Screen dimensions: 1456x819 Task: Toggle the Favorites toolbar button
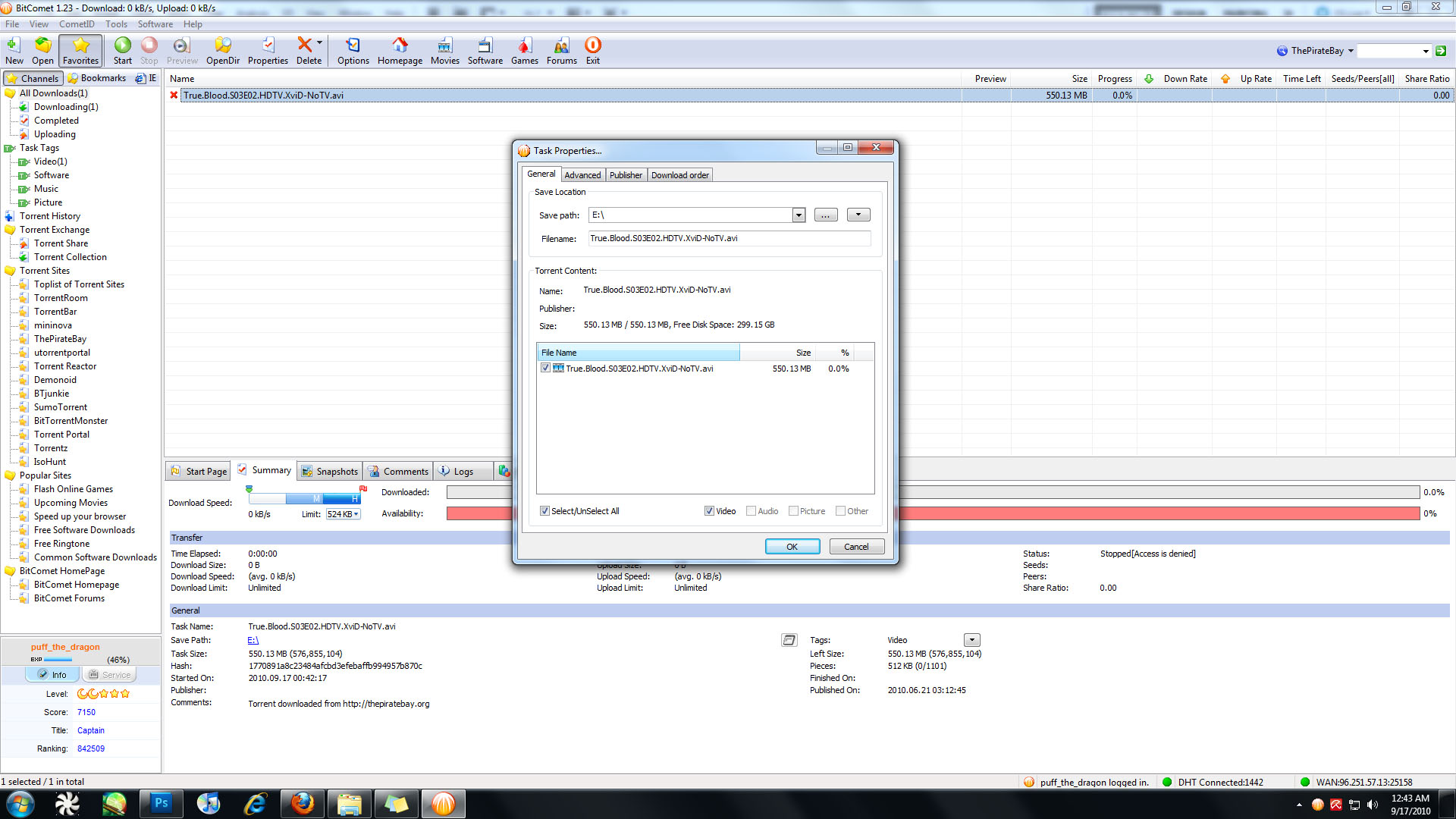coord(80,51)
